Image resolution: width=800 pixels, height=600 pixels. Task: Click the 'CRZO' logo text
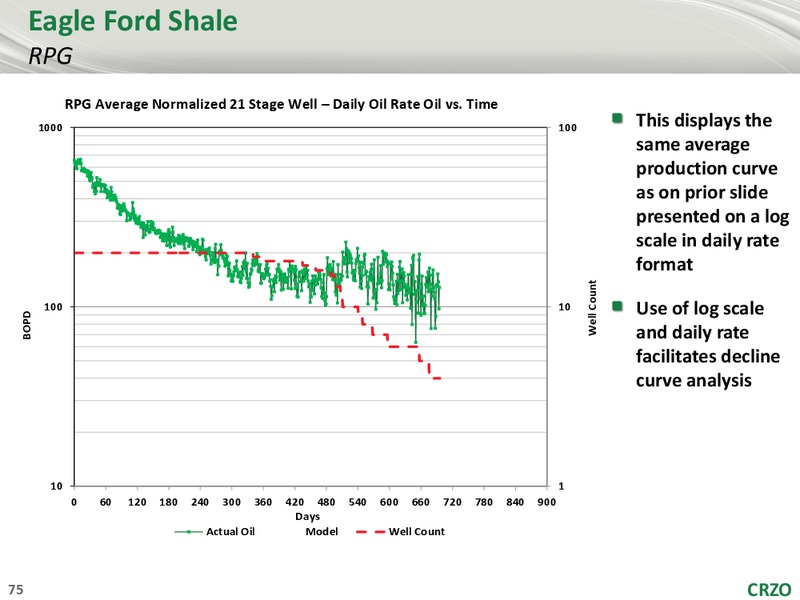point(769,589)
